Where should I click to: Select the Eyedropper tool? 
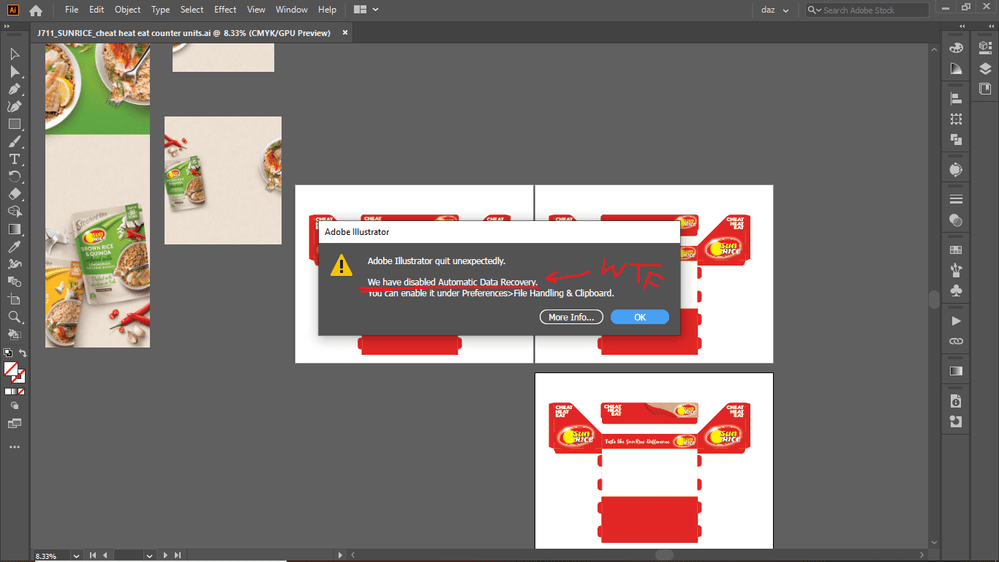click(x=15, y=247)
